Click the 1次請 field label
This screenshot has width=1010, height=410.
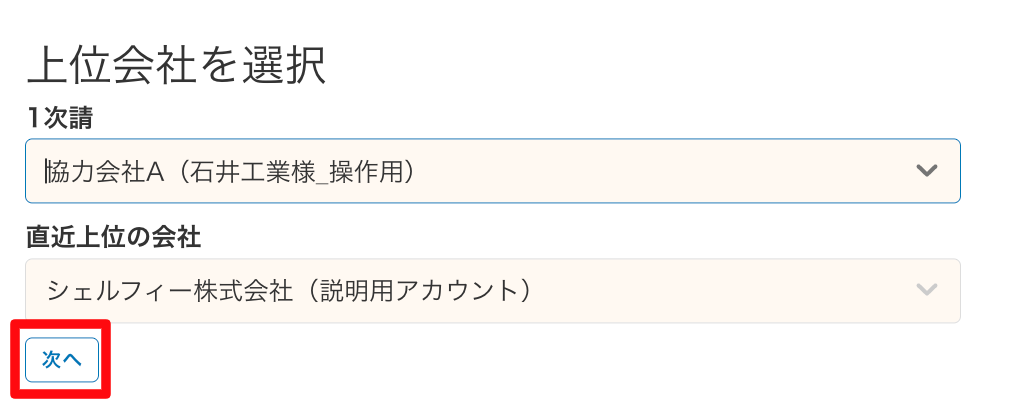[x=61, y=117]
